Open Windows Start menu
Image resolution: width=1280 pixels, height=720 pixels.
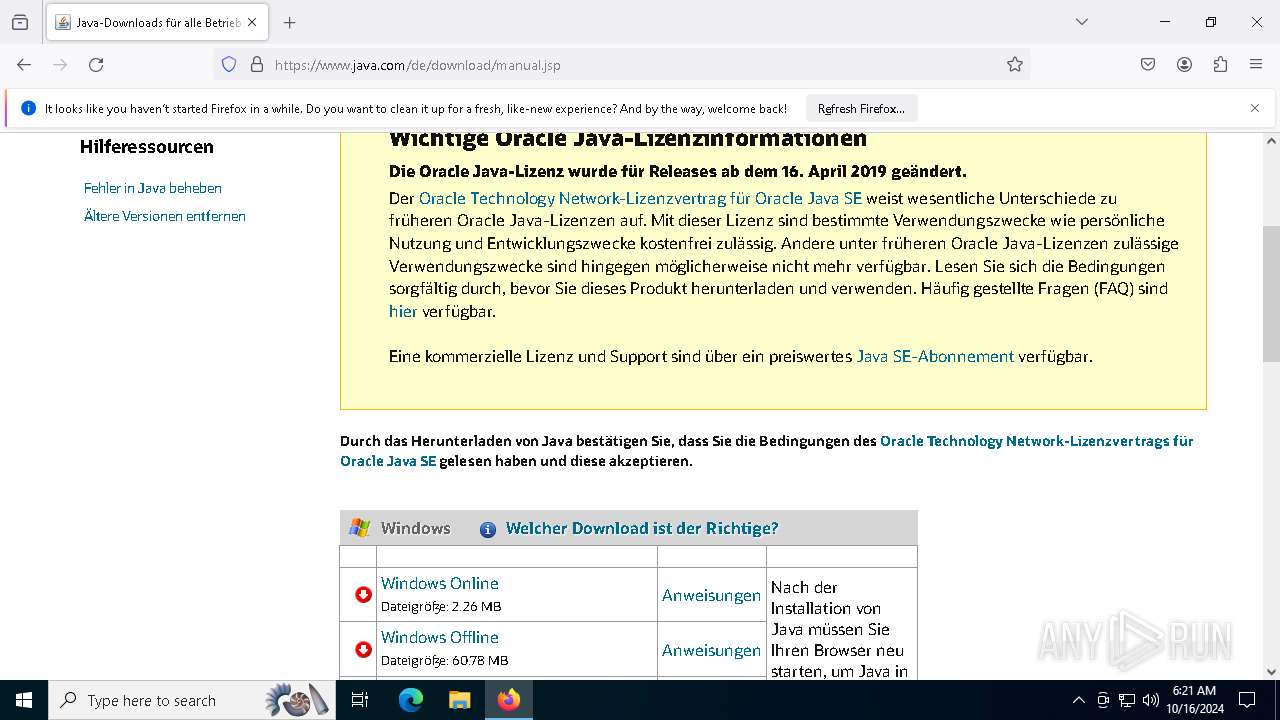pos(24,700)
